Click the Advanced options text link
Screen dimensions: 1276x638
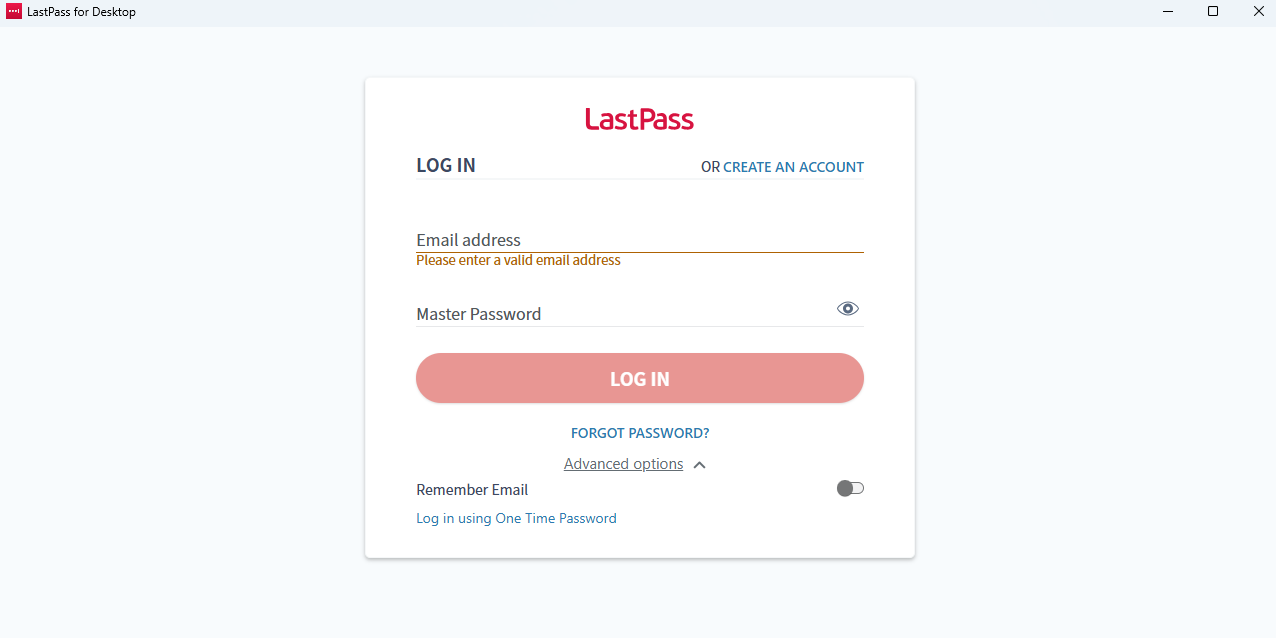(x=623, y=463)
